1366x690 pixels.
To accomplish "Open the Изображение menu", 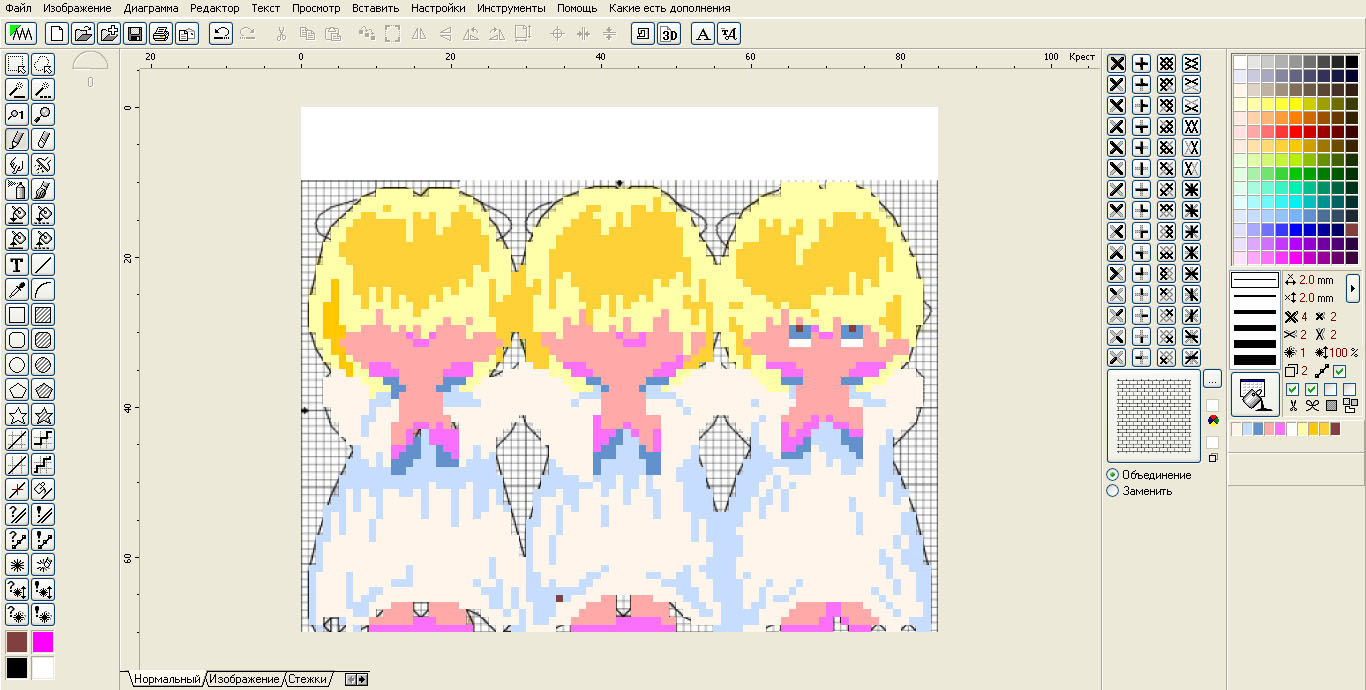I will (76, 8).
